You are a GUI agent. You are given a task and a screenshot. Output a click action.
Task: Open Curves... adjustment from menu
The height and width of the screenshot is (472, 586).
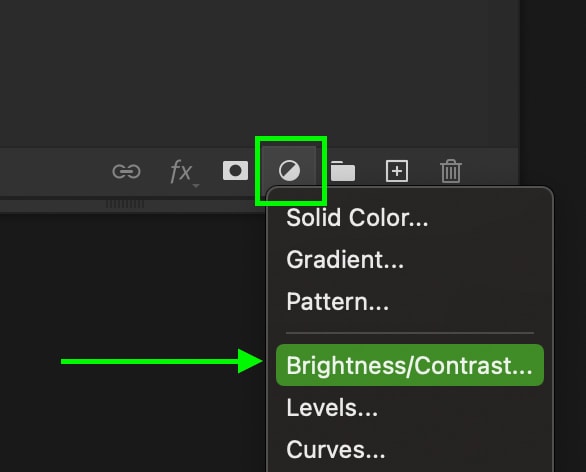pos(335,449)
